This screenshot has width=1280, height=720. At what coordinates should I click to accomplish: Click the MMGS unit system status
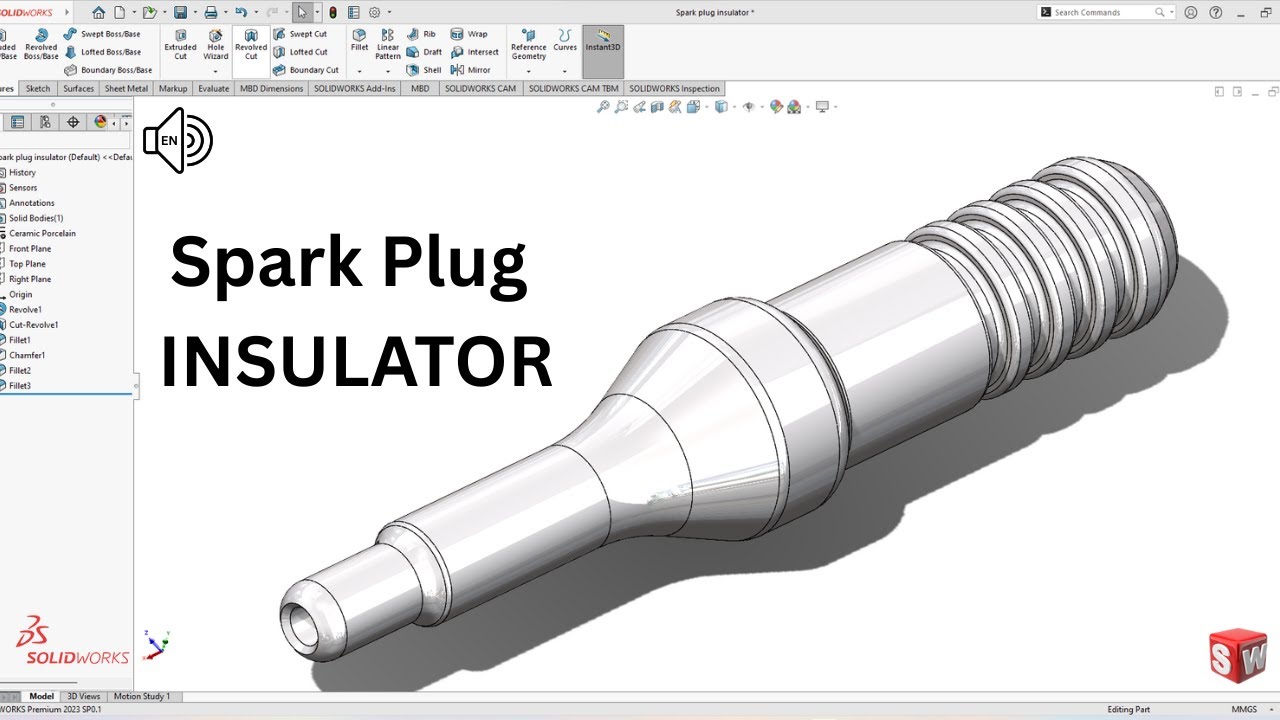(1244, 709)
